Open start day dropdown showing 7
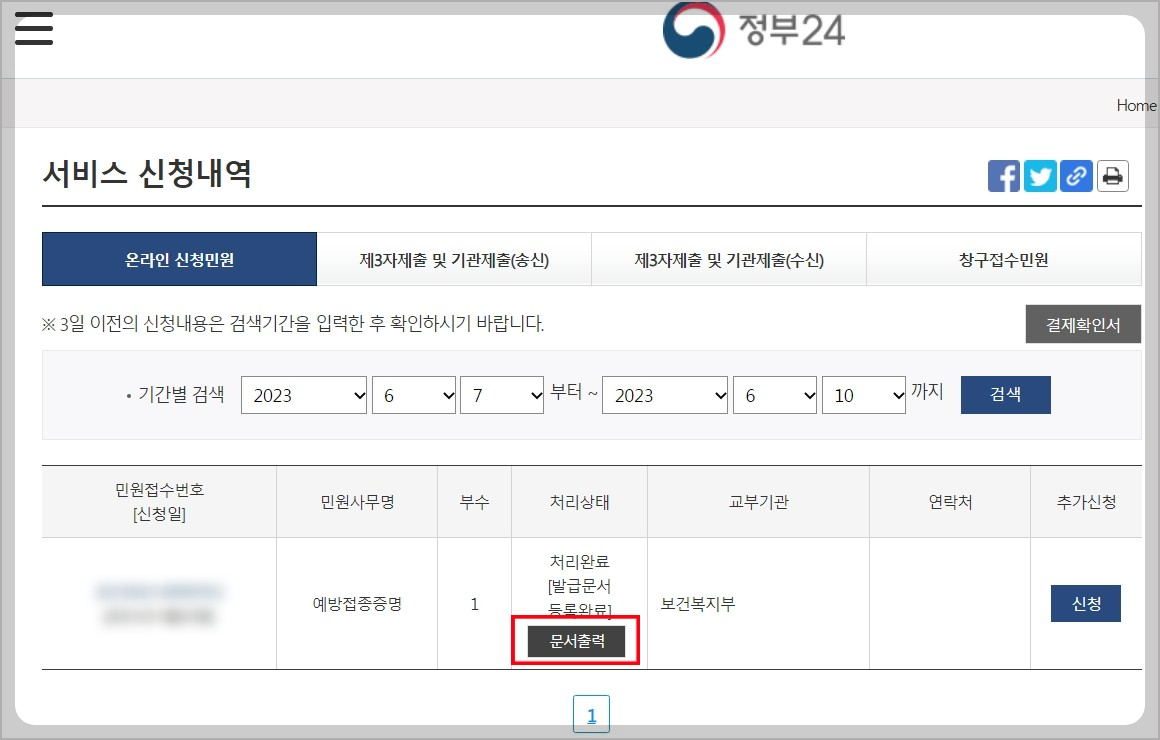The width and height of the screenshot is (1160, 740). [x=502, y=395]
